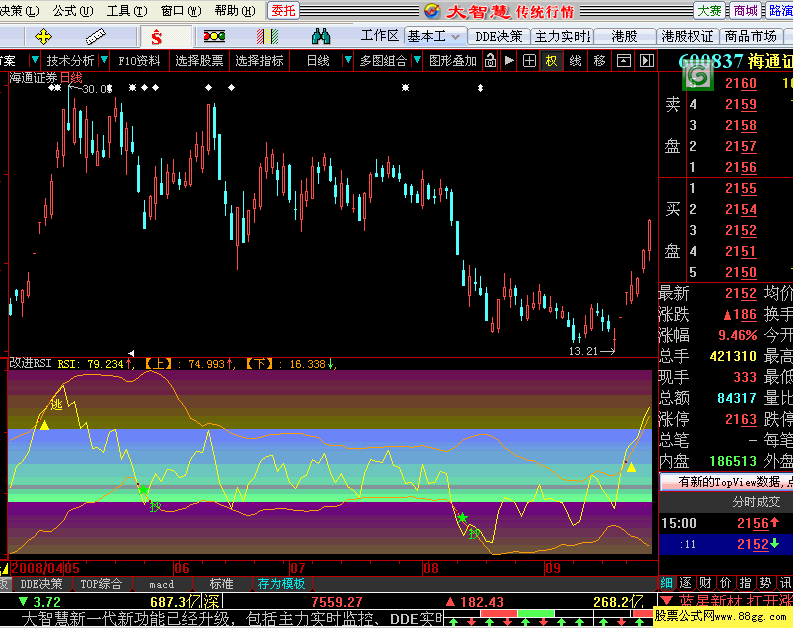
Task: Switch to the 势 trend tab
Action: point(765,583)
